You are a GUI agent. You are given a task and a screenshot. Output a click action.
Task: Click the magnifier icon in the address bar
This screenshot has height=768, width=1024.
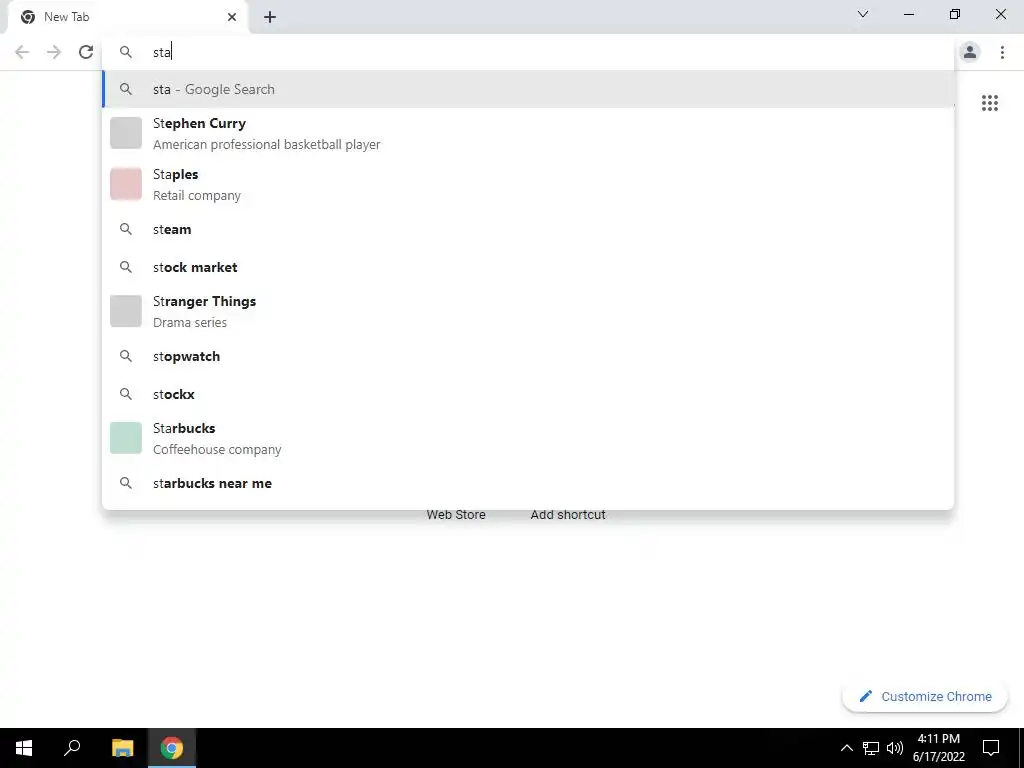click(x=126, y=52)
